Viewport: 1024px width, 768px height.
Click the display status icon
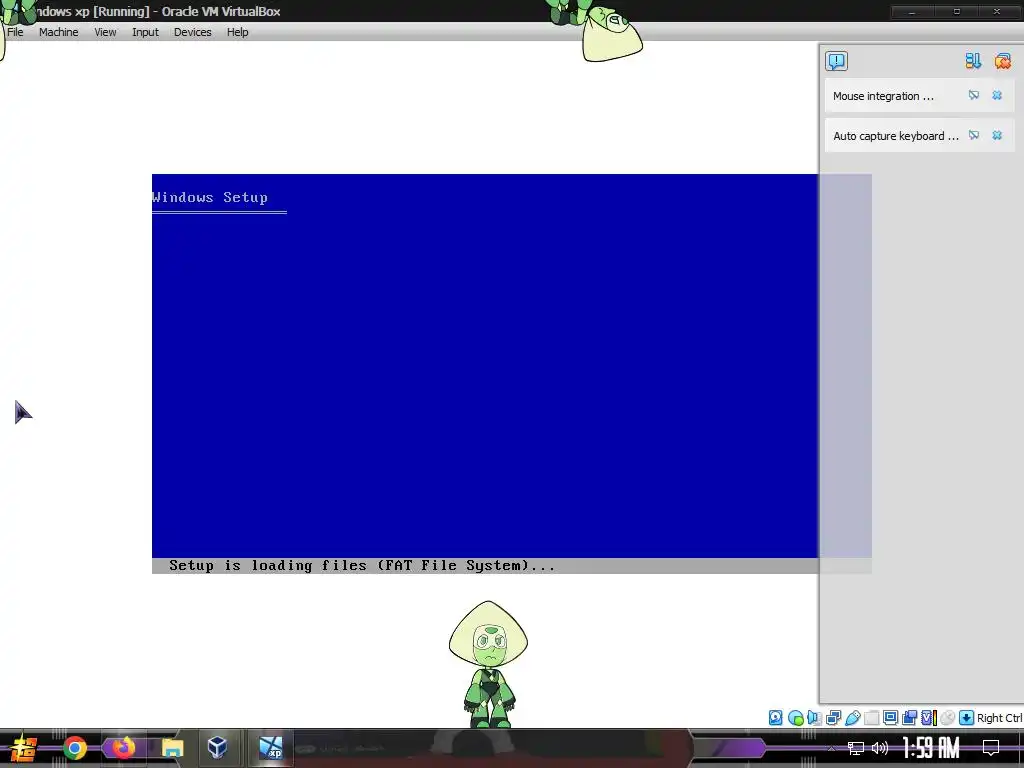coord(890,718)
